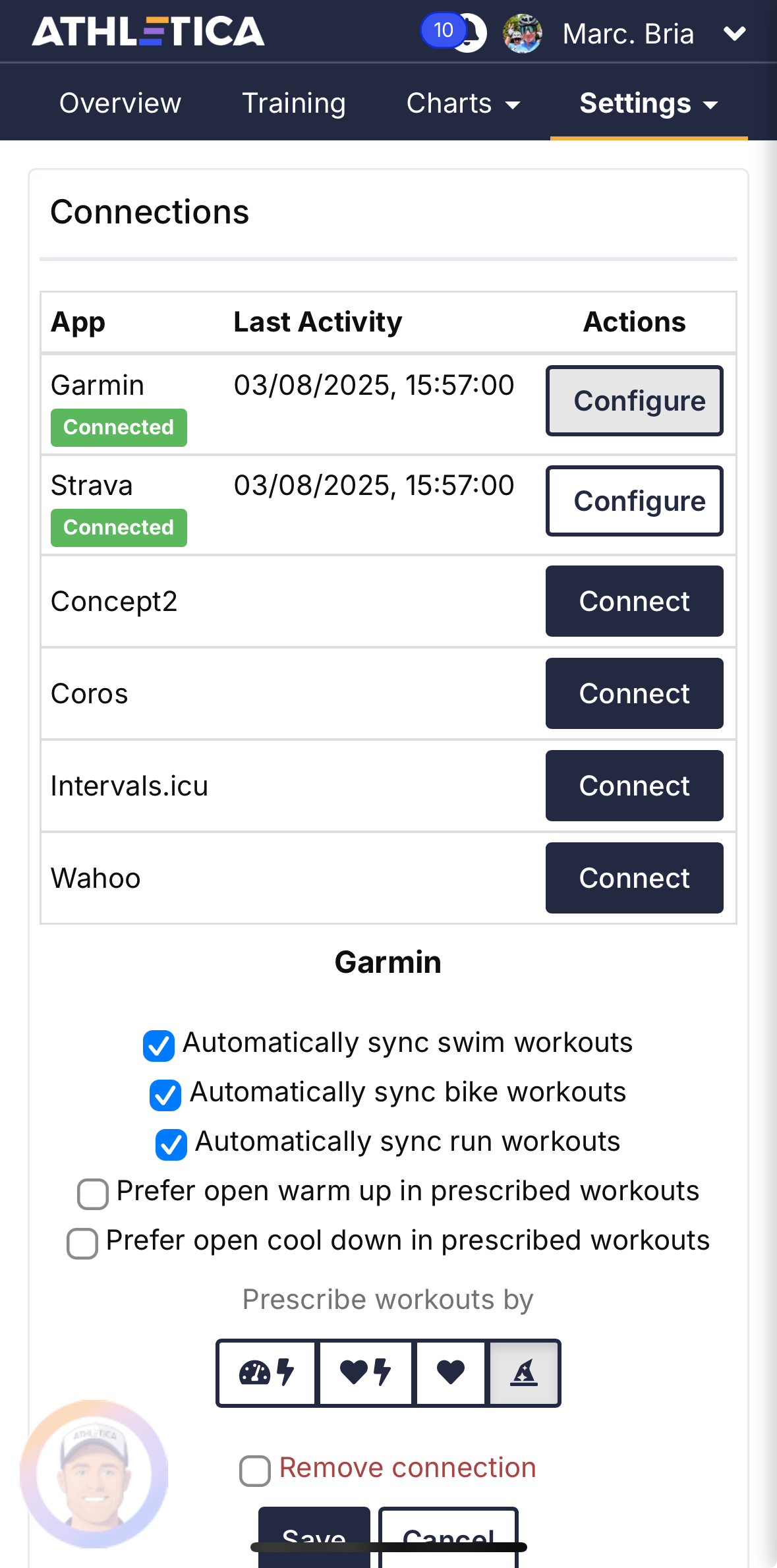Switch to the Training tab
The height and width of the screenshot is (1568, 777).
pos(293,103)
